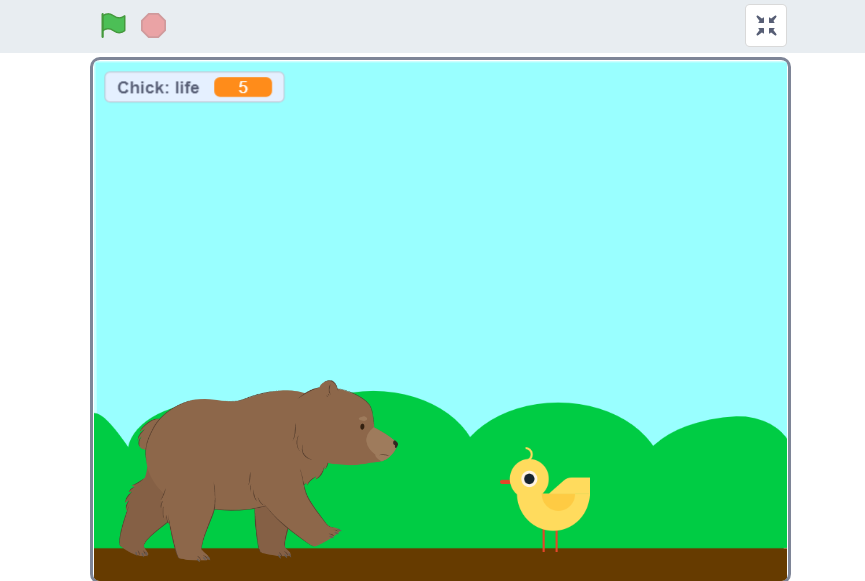Click the chick's orange beak
This screenshot has height=581, width=865.
505,481
